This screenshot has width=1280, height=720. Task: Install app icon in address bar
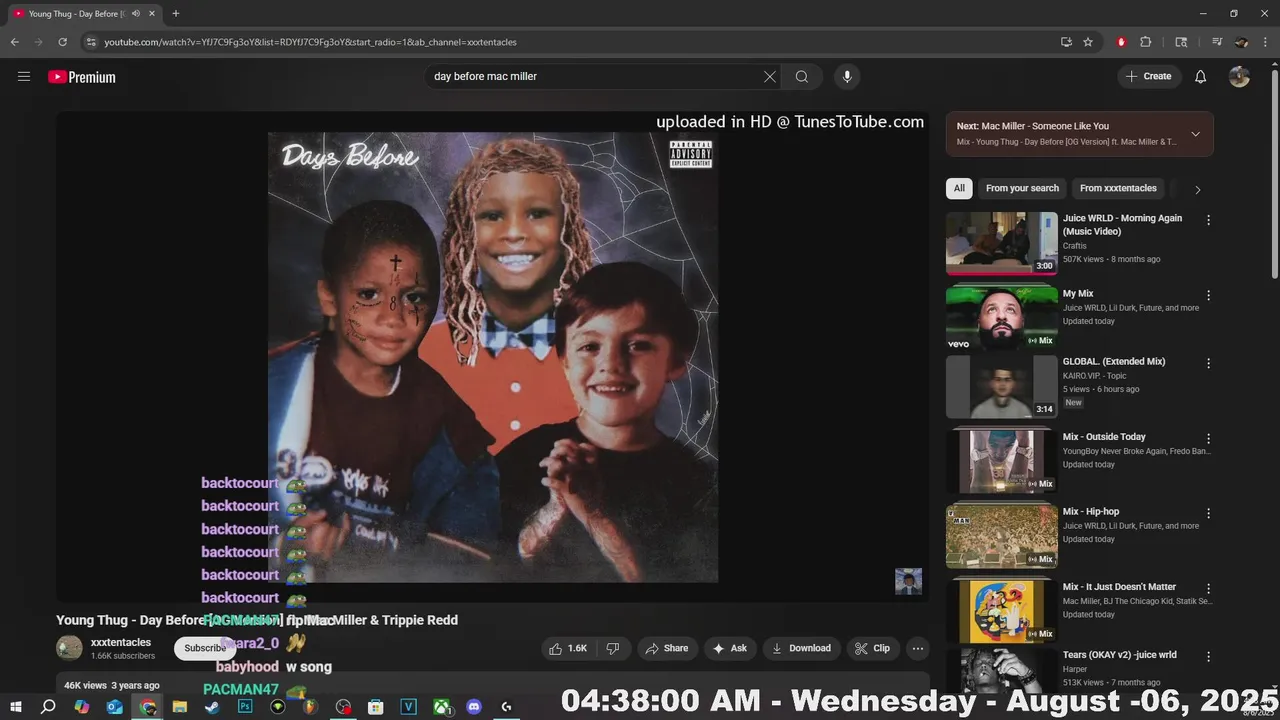(1066, 42)
